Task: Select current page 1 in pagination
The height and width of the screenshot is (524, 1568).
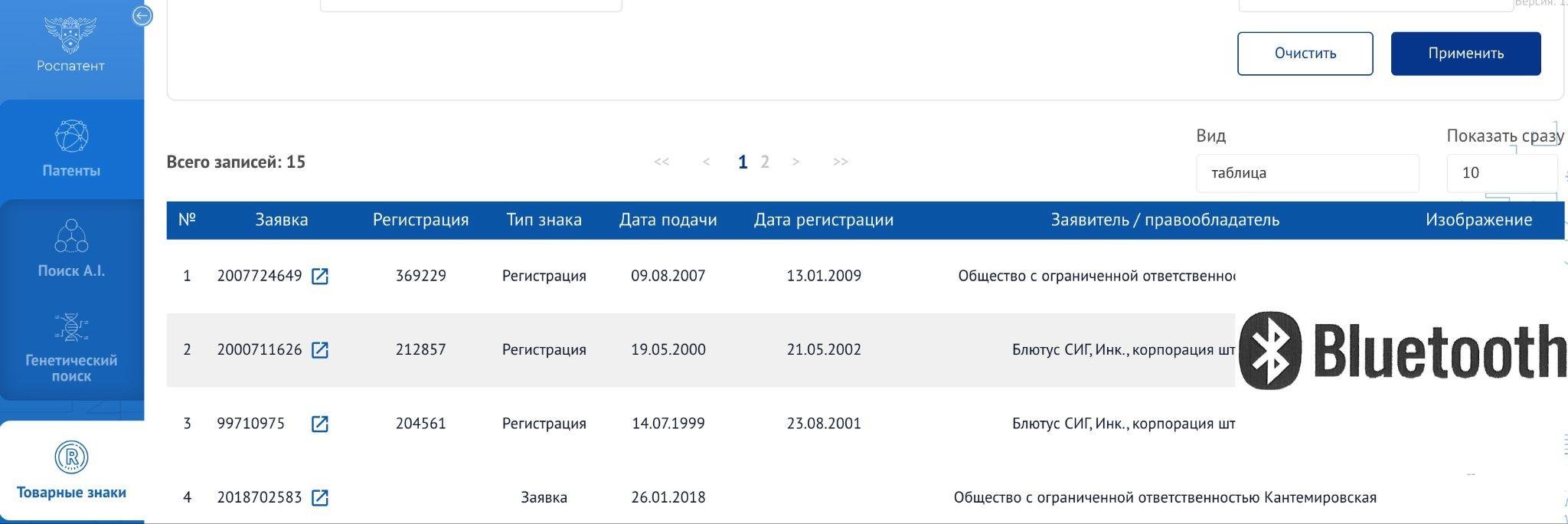Action: [x=743, y=162]
